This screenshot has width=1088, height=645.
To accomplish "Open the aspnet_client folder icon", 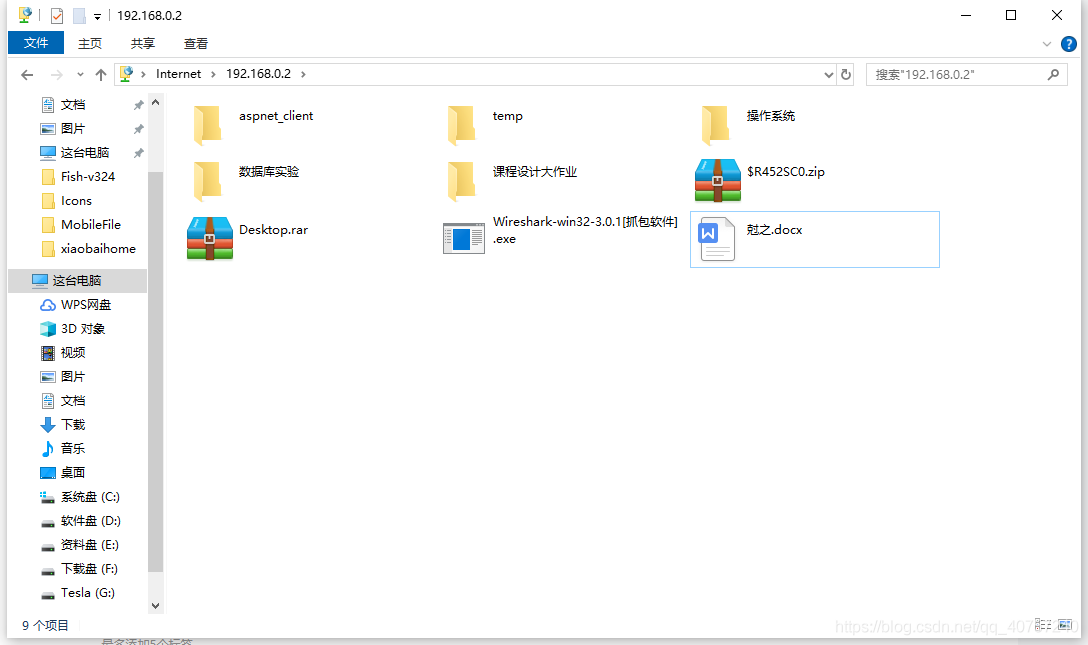I will (207, 125).
